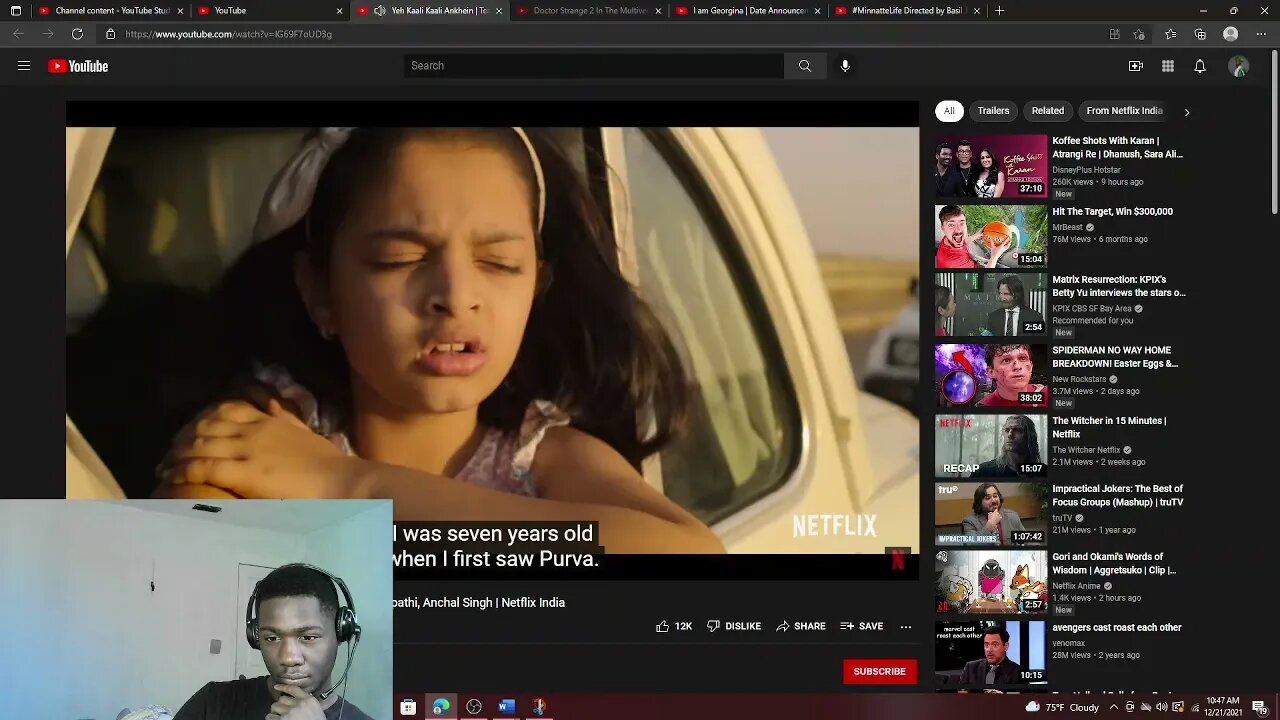1280x720 pixels.
Task: View site info lock icon
Action: 111,34
